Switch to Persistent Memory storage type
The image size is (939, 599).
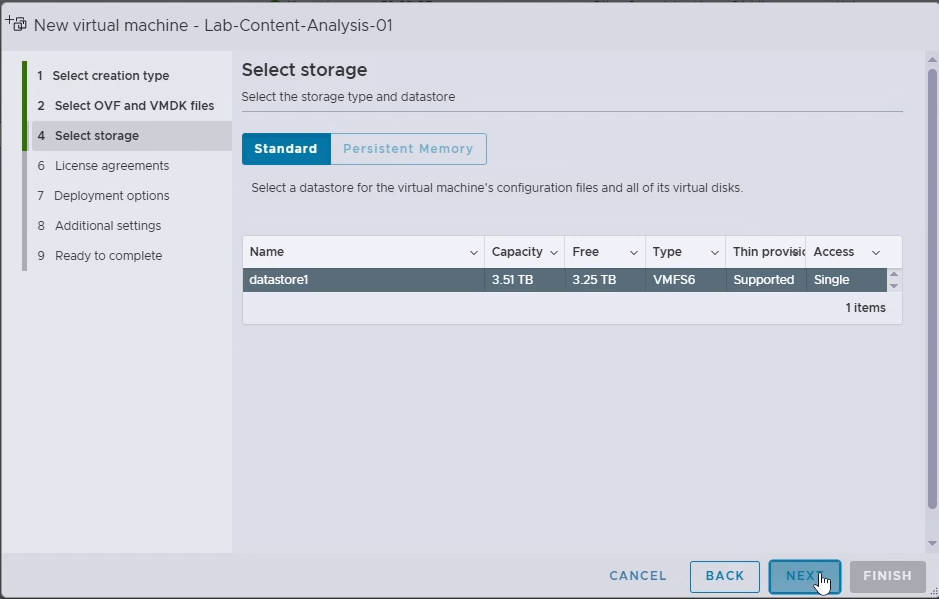click(408, 149)
